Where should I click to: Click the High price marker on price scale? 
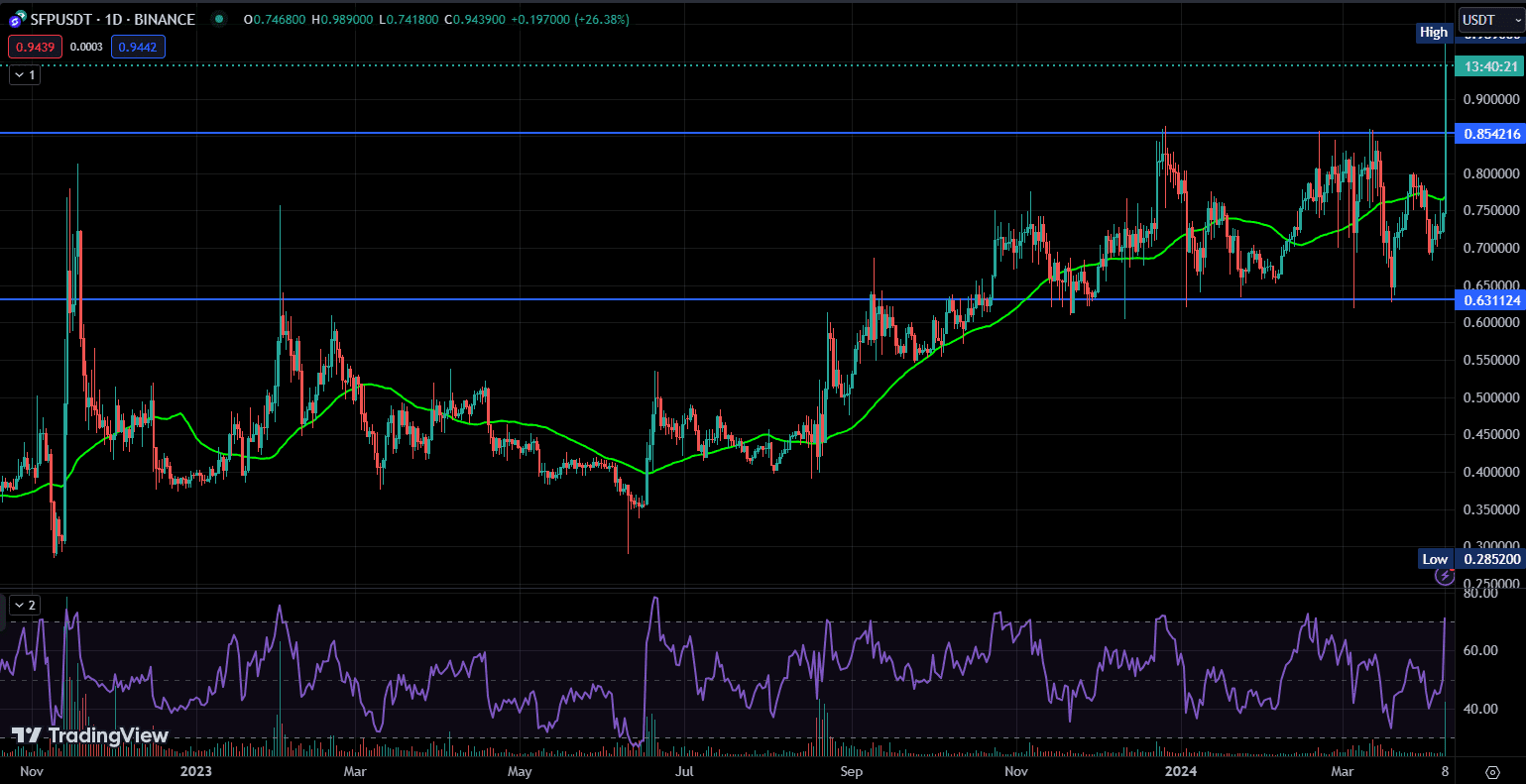(1434, 32)
